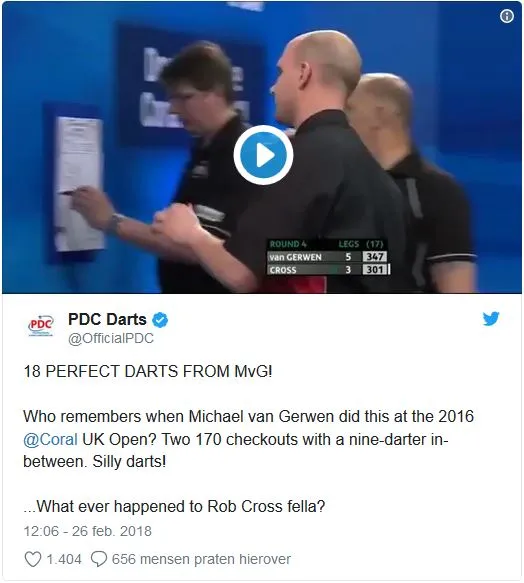Click the speech bubble reply icon

(99, 559)
